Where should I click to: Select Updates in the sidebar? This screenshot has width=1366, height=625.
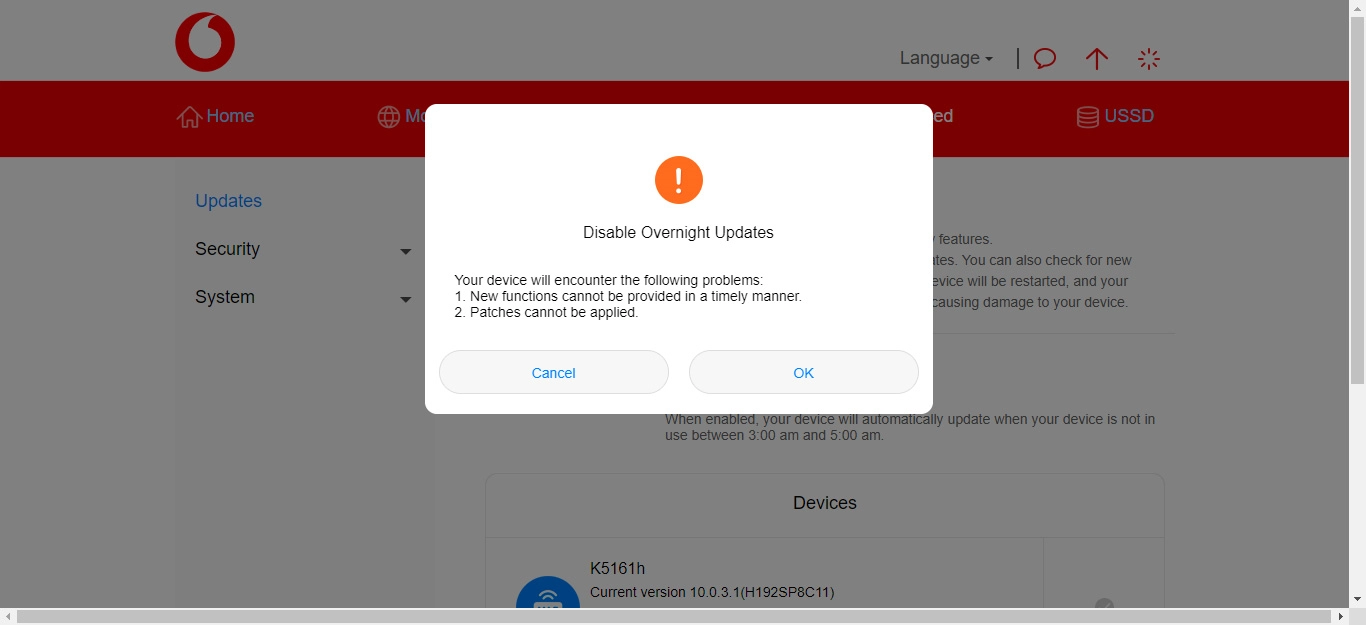point(228,201)
